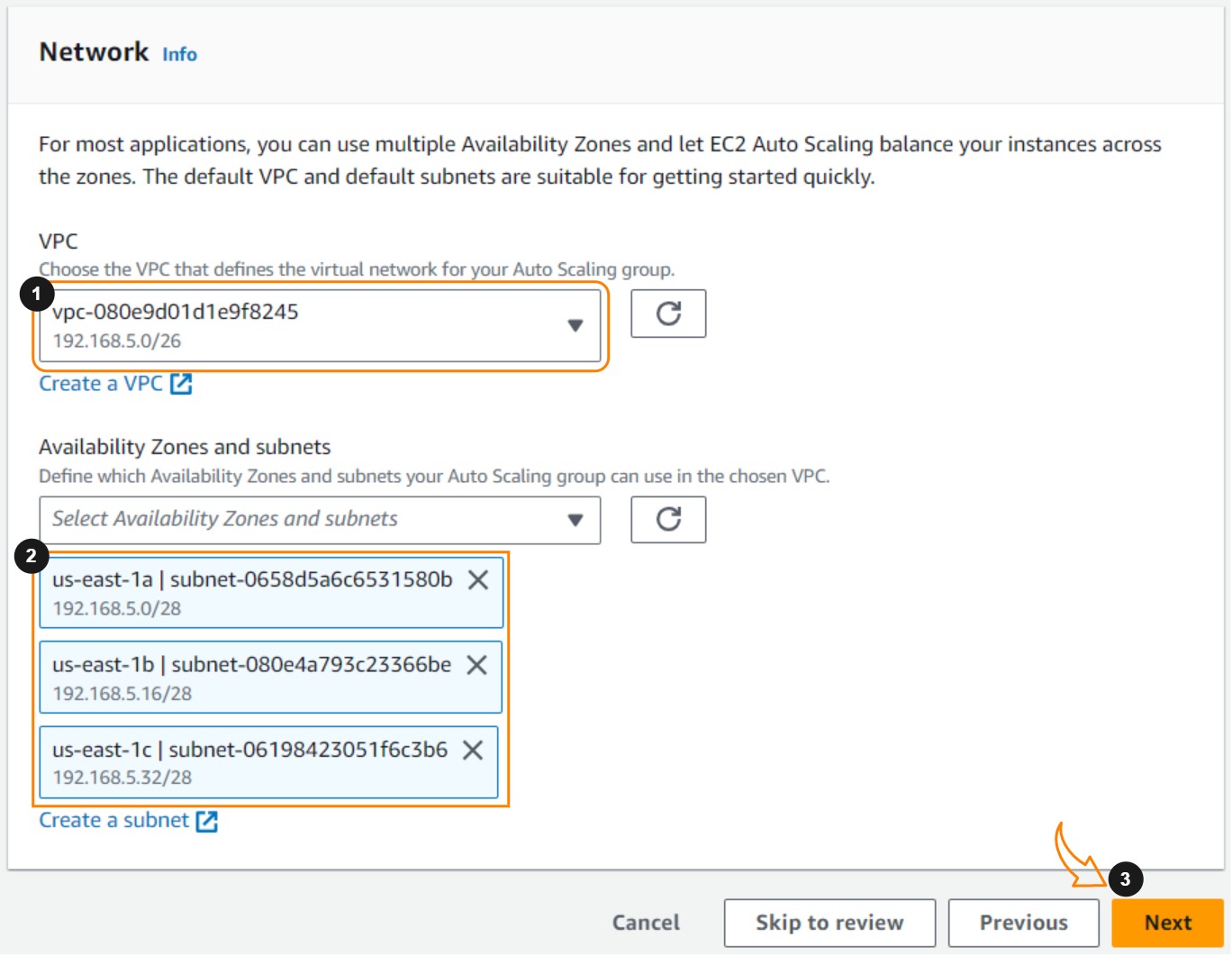Click the Availability Zones dropdown arrow
The width and height of the screenshot is (1232, 956).
[575, 520]
